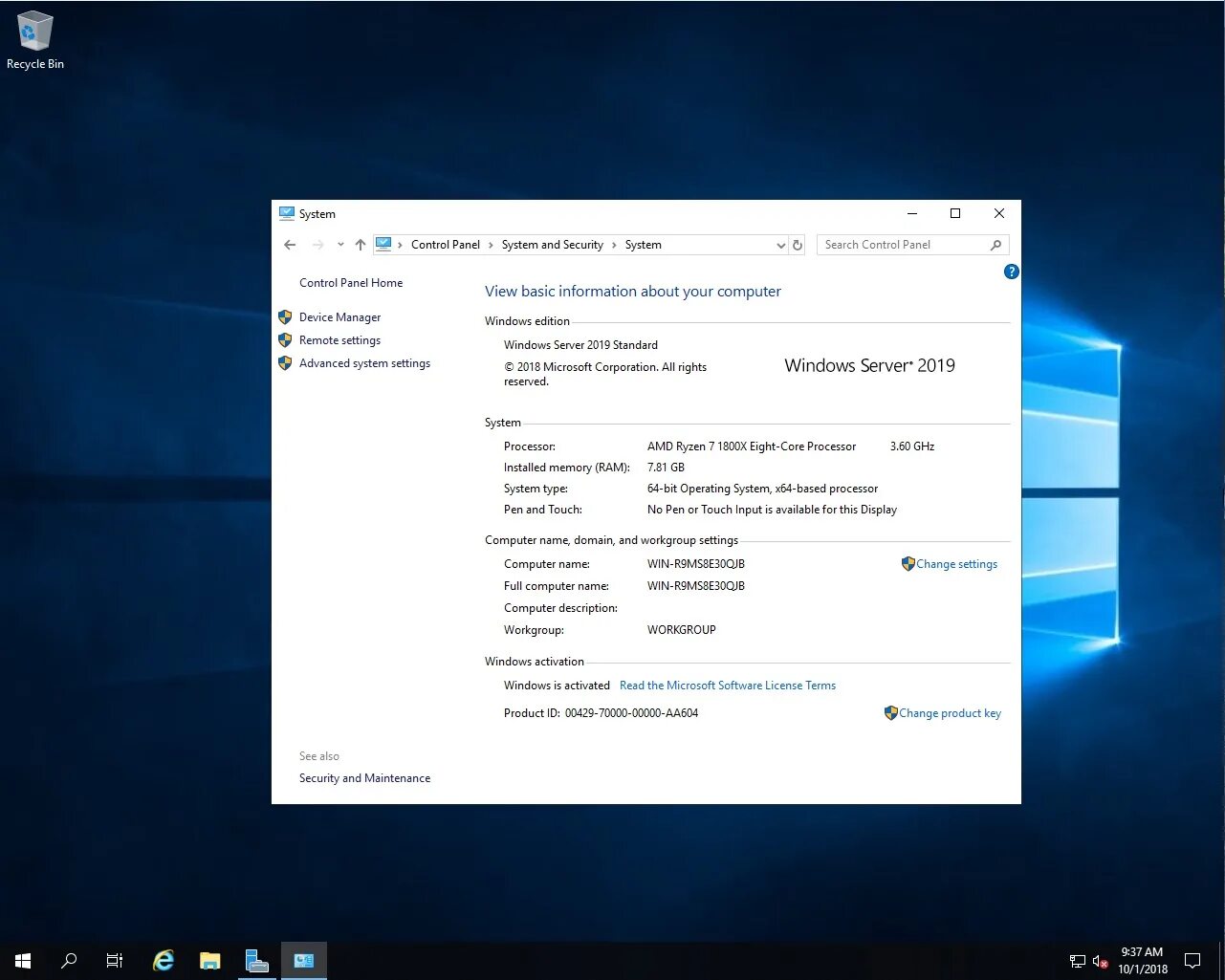This screenshot has height=980, width=1225.
Task: Click View basic information heading
Action: pyautogui.click(x=633, y=292)
